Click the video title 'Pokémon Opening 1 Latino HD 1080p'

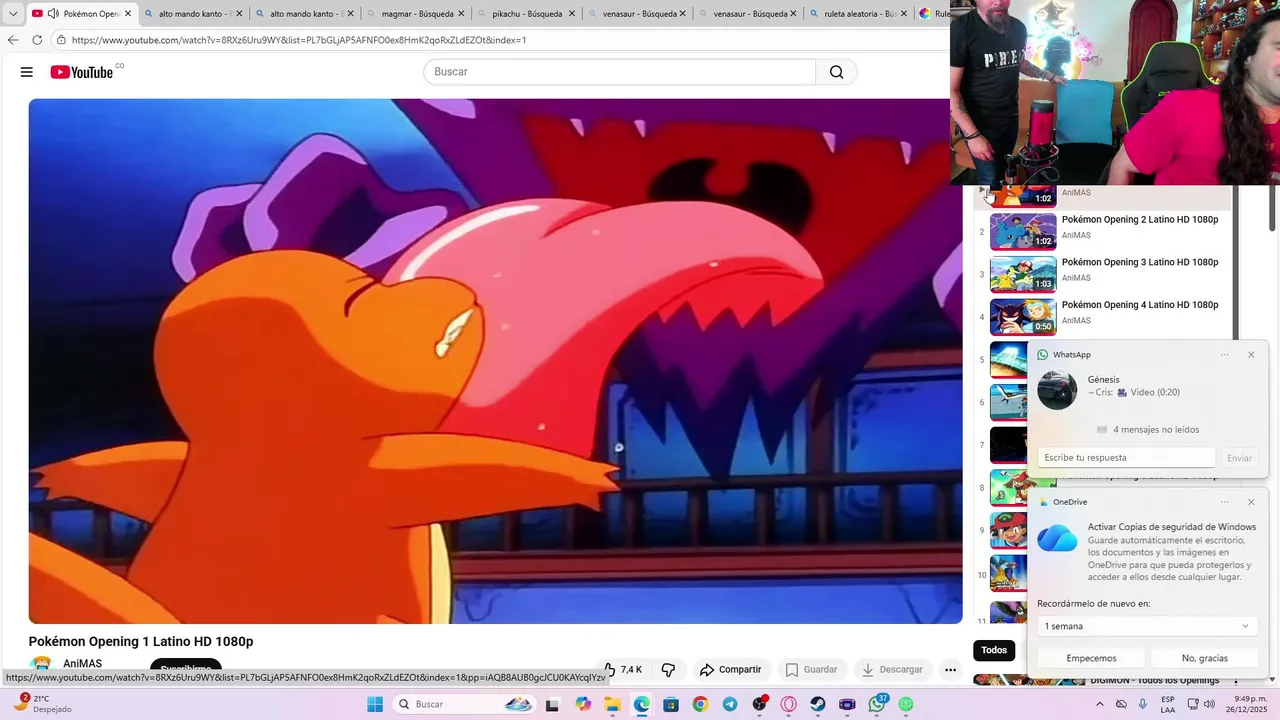click(141, 641)
